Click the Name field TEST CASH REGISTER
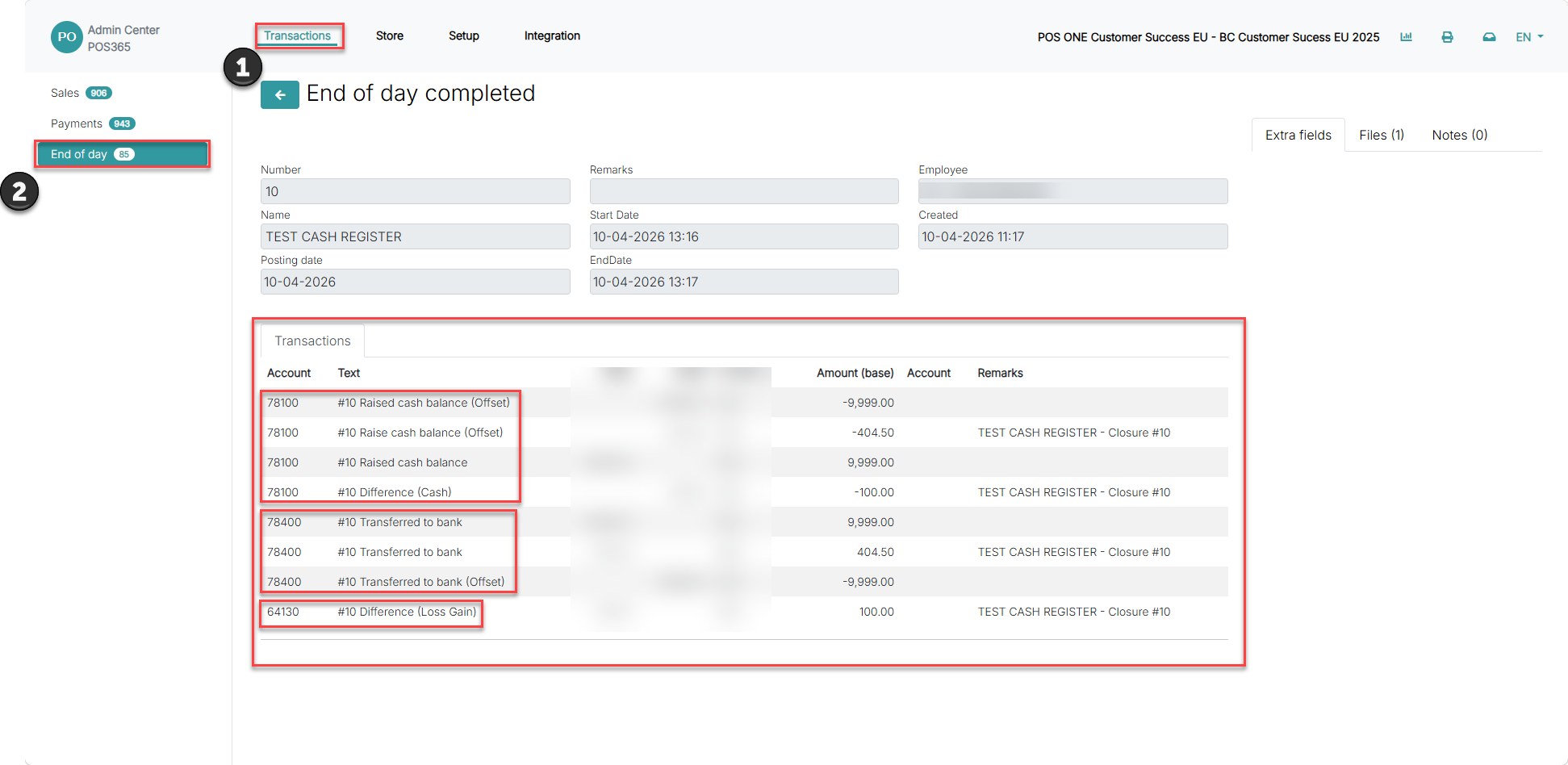The width and height of the screenshot is (1568, 765). (x=416, y=236)
